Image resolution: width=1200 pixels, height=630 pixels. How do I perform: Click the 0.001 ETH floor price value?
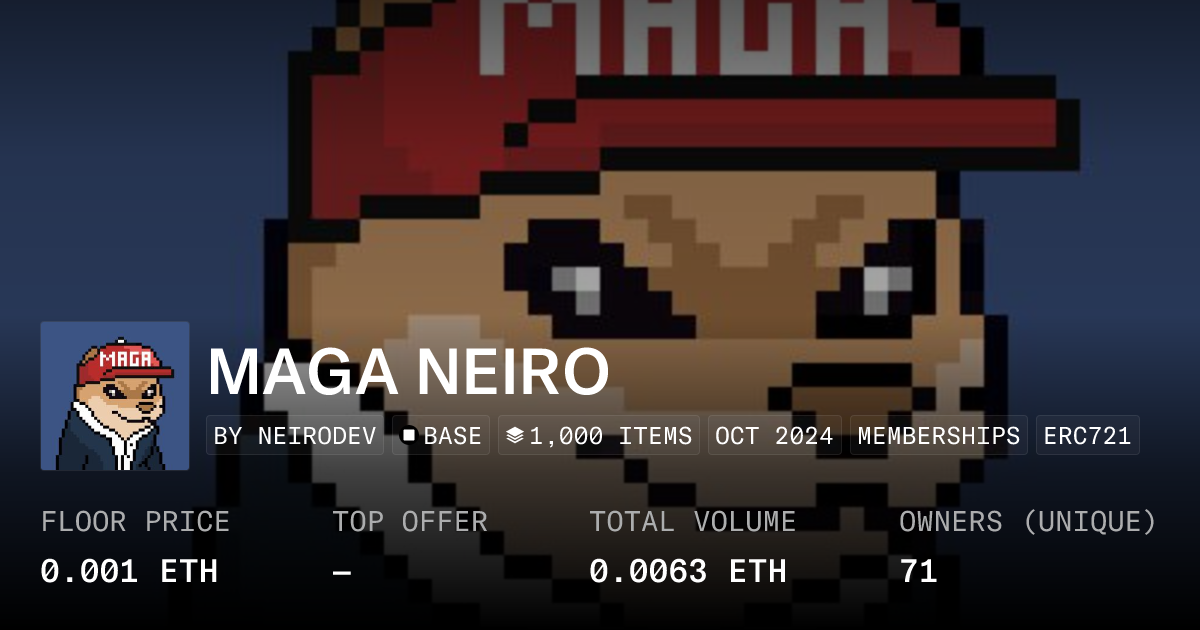pyautogui.click(x=129, y=572)
